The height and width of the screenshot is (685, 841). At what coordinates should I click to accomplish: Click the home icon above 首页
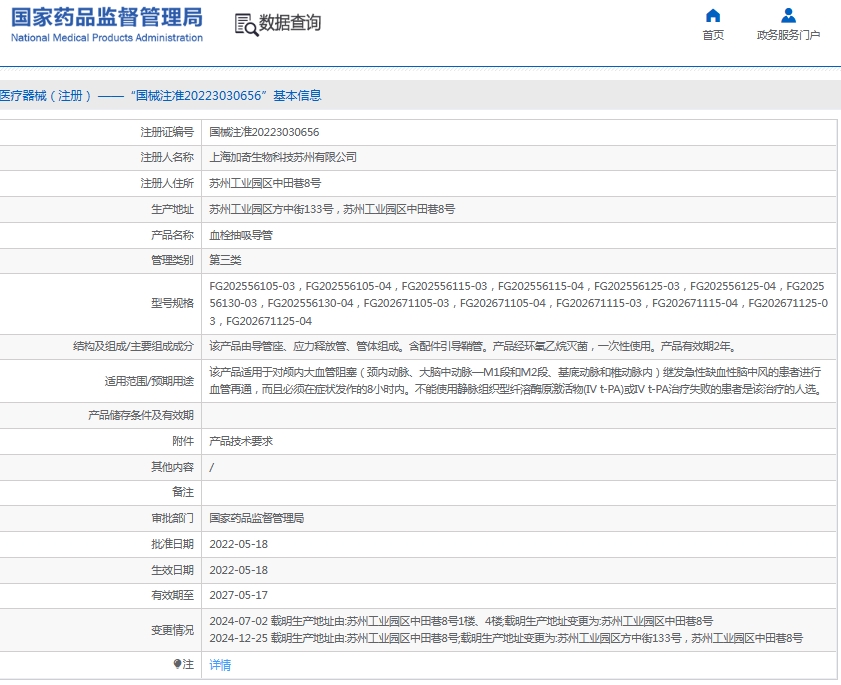coord(713,15)
